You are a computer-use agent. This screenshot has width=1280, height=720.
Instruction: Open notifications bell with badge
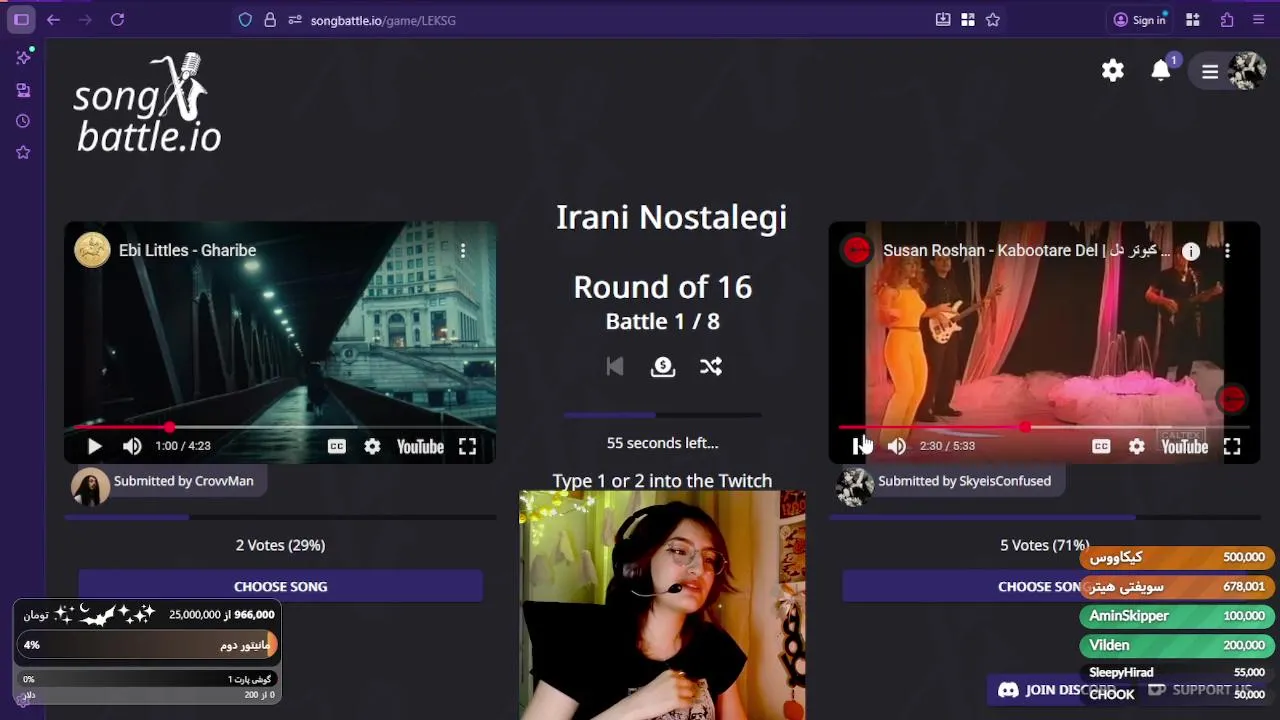pos(1161,71)
